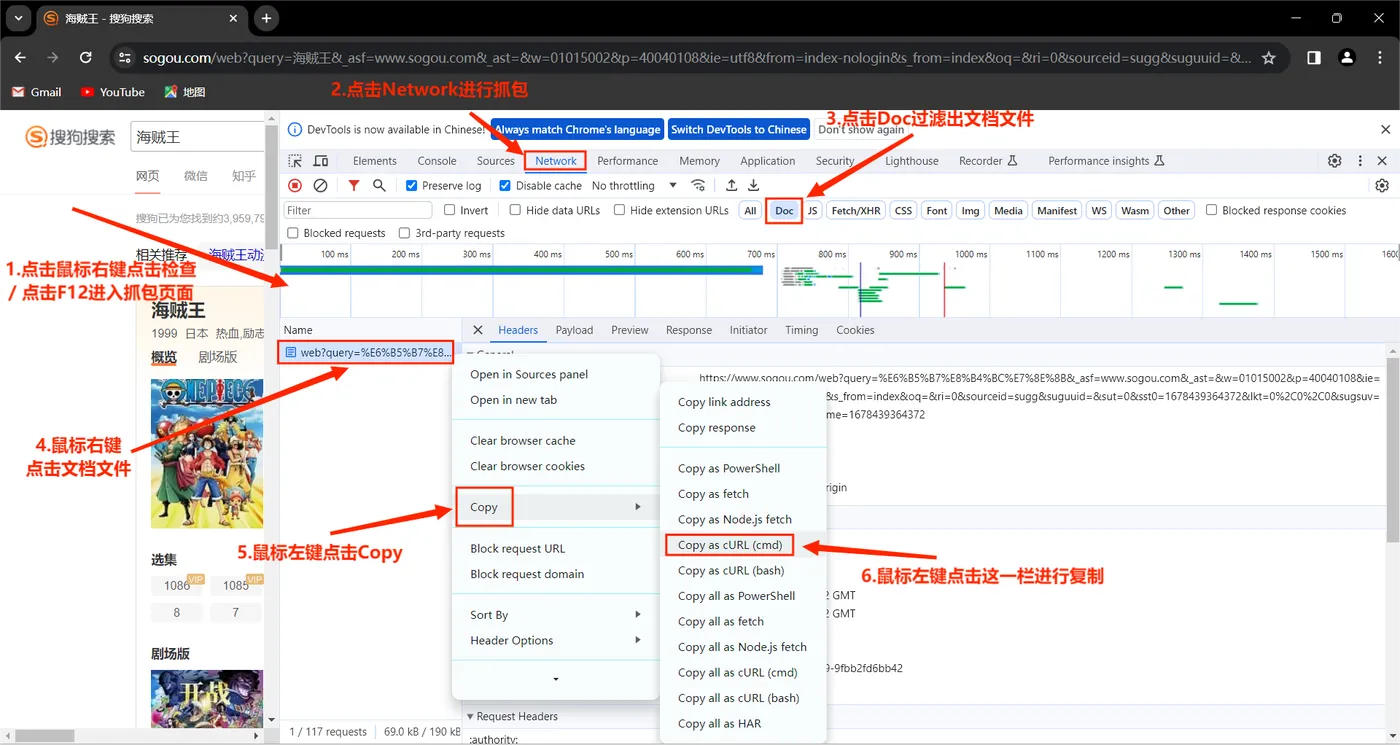This screenshot has height=745, width=1400.
Task: Open the browser side panel icon
Action: (1314, 58)
